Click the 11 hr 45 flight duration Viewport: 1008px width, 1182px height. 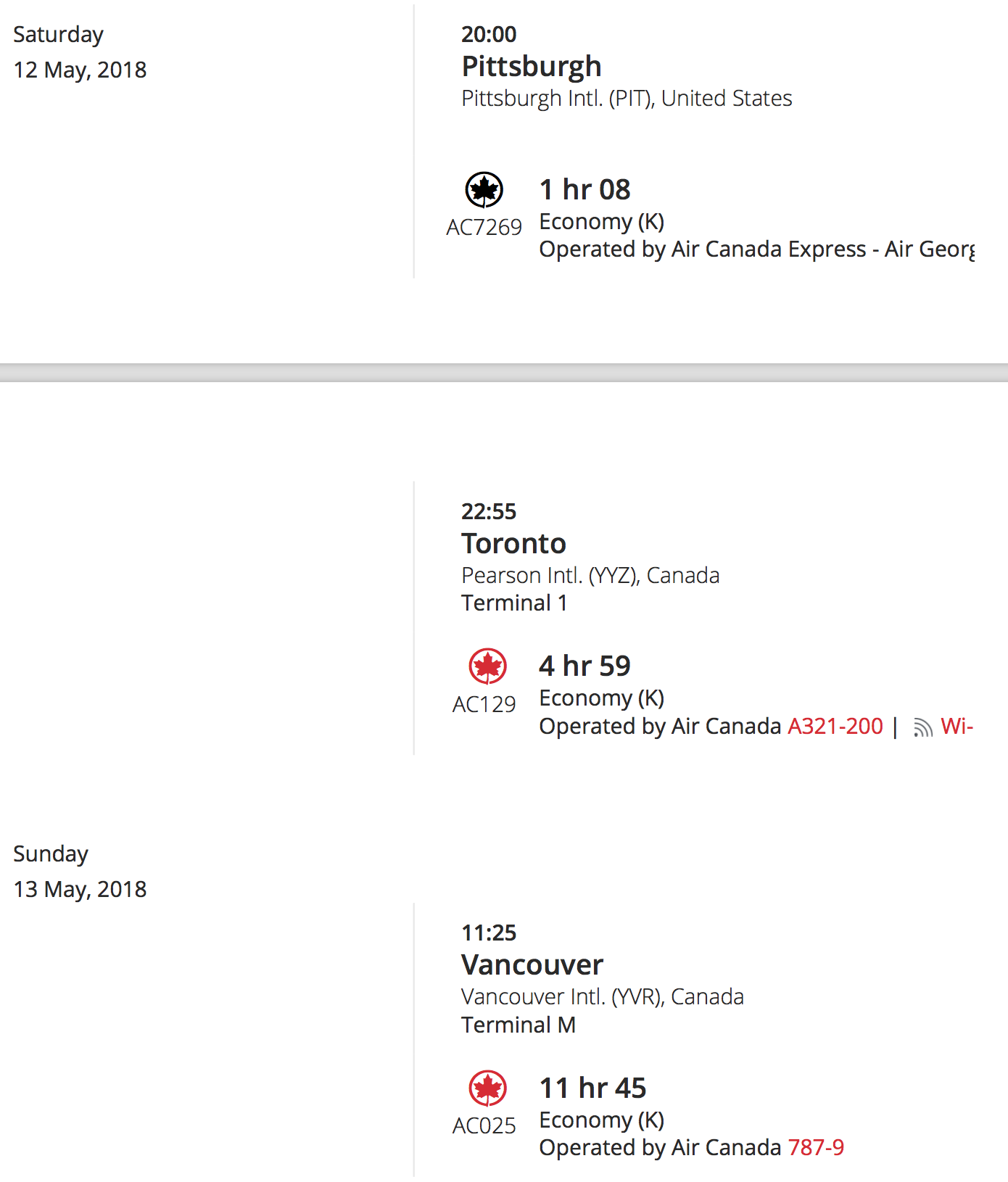592,1088
